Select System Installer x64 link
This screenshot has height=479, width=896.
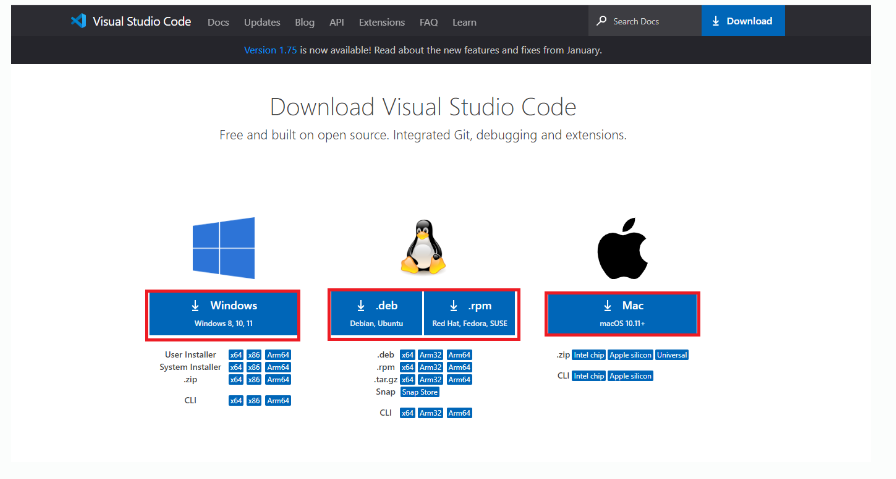pyautogui.click(x=236, y=367)
